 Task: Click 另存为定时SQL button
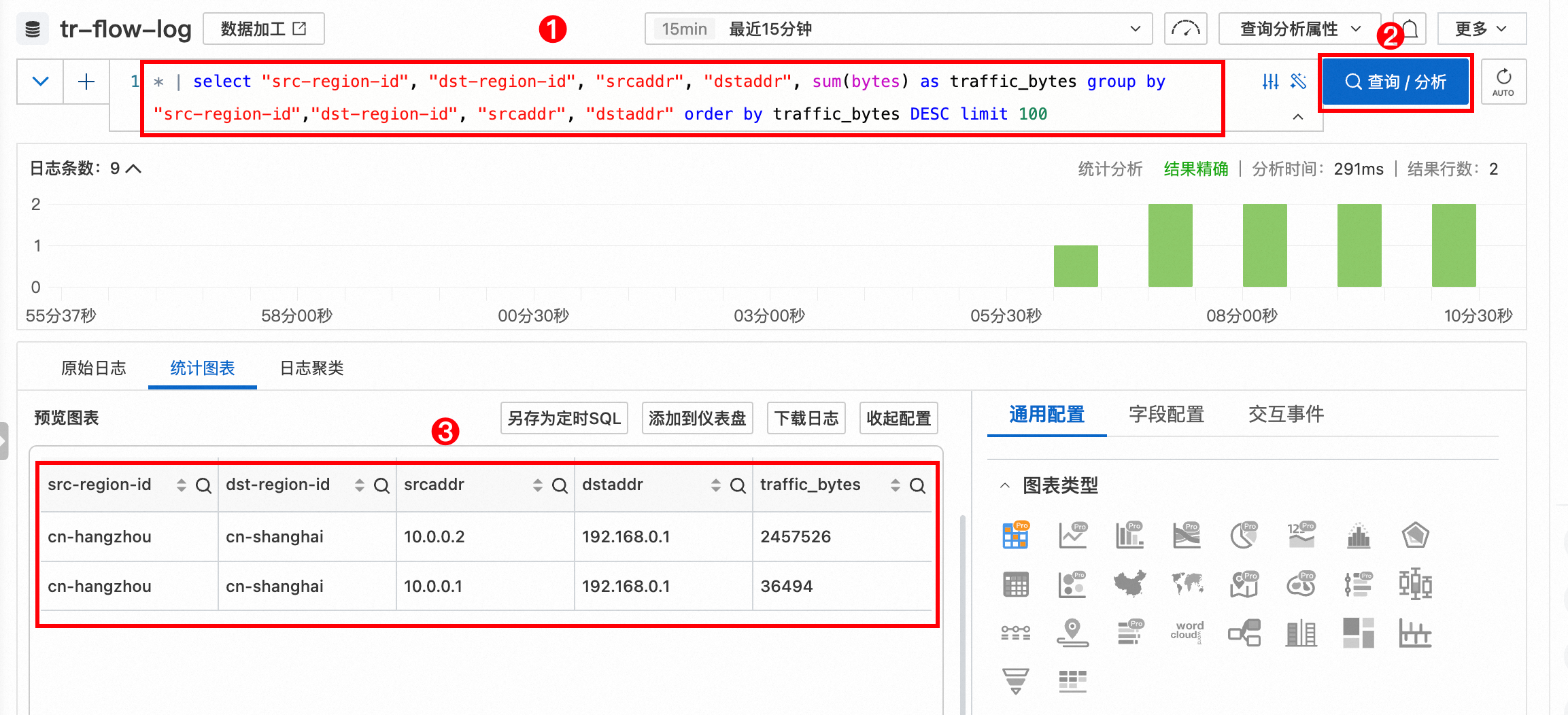pyautogui.click(x=564, y=418)
